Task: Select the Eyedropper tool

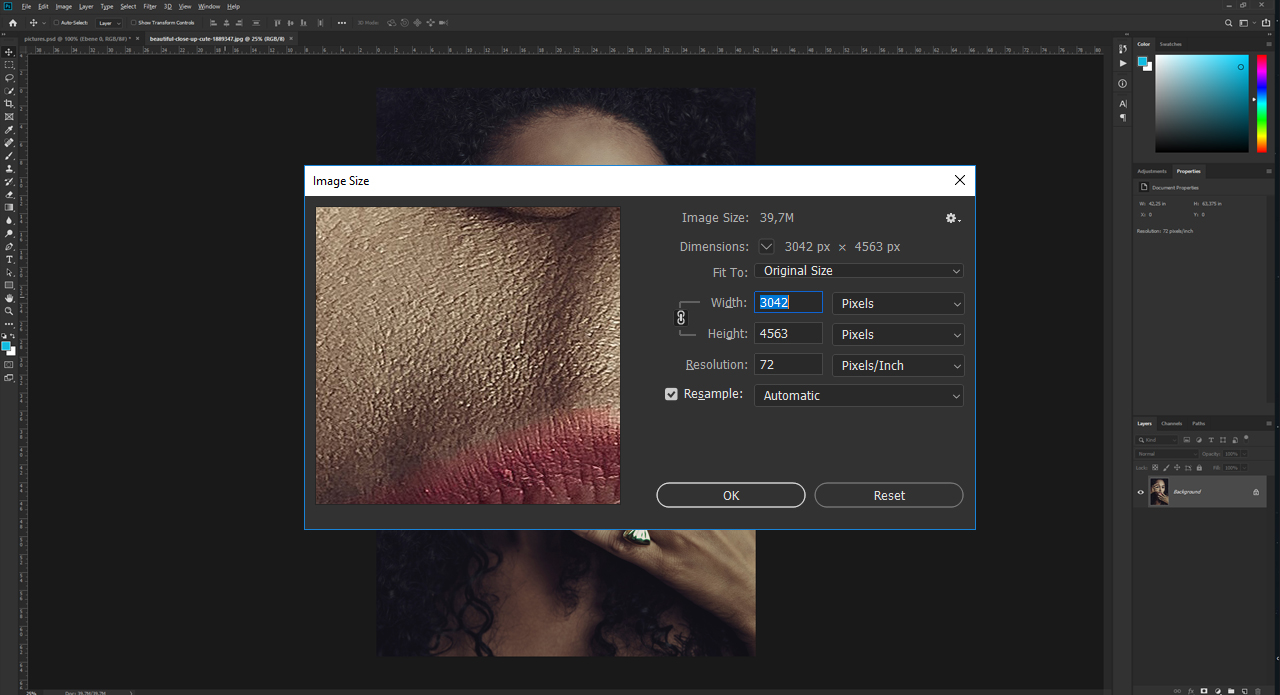Action: (x=9, y=130)
